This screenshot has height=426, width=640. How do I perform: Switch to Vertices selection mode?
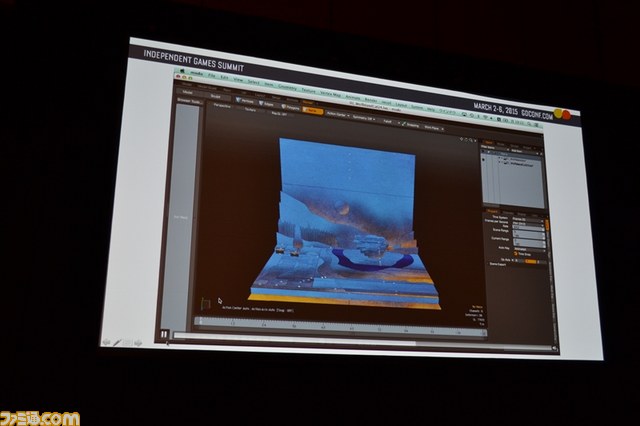click(x=245, y=101)
